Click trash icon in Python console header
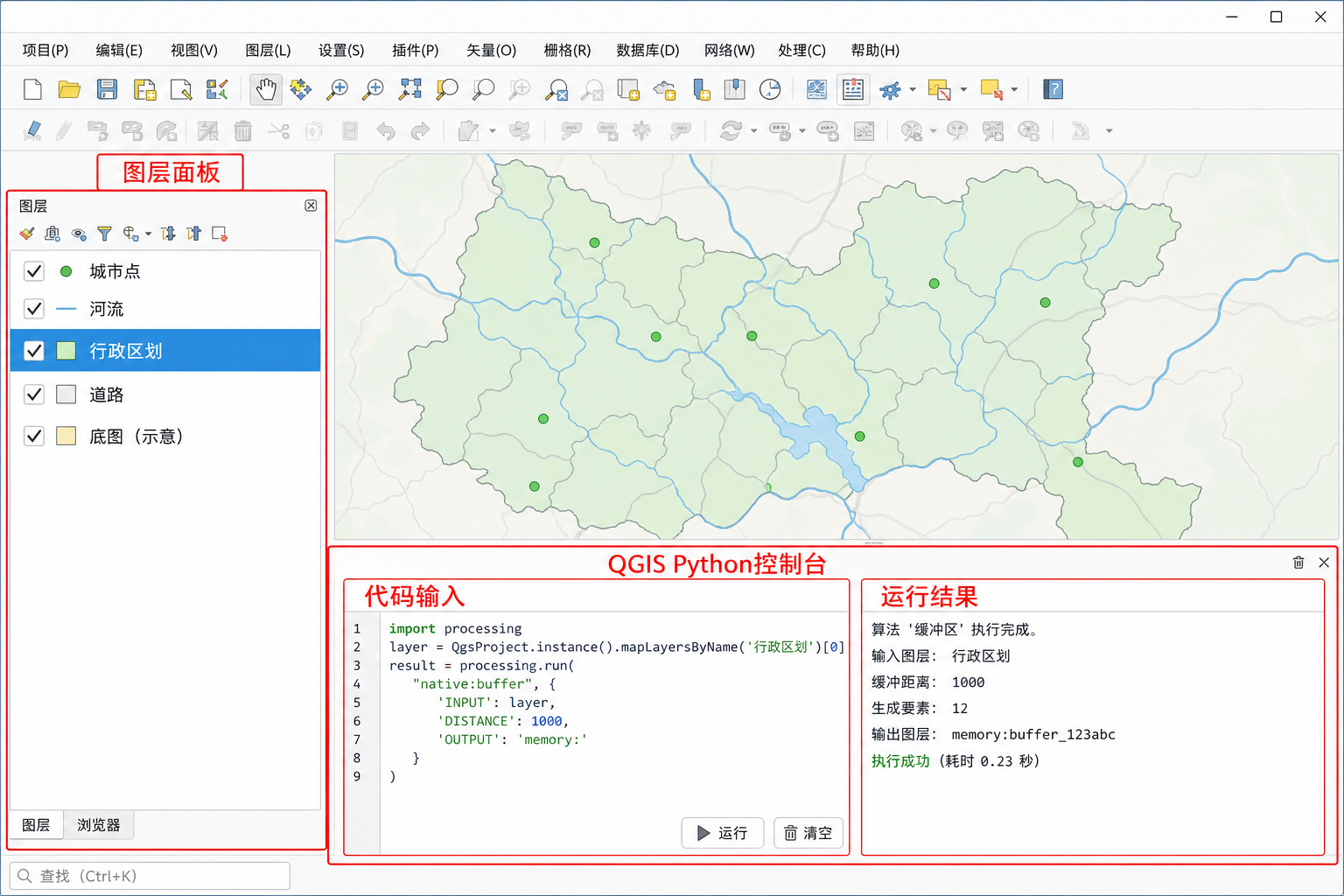This screenshot has width=1344, height=896. [1298, 563]
